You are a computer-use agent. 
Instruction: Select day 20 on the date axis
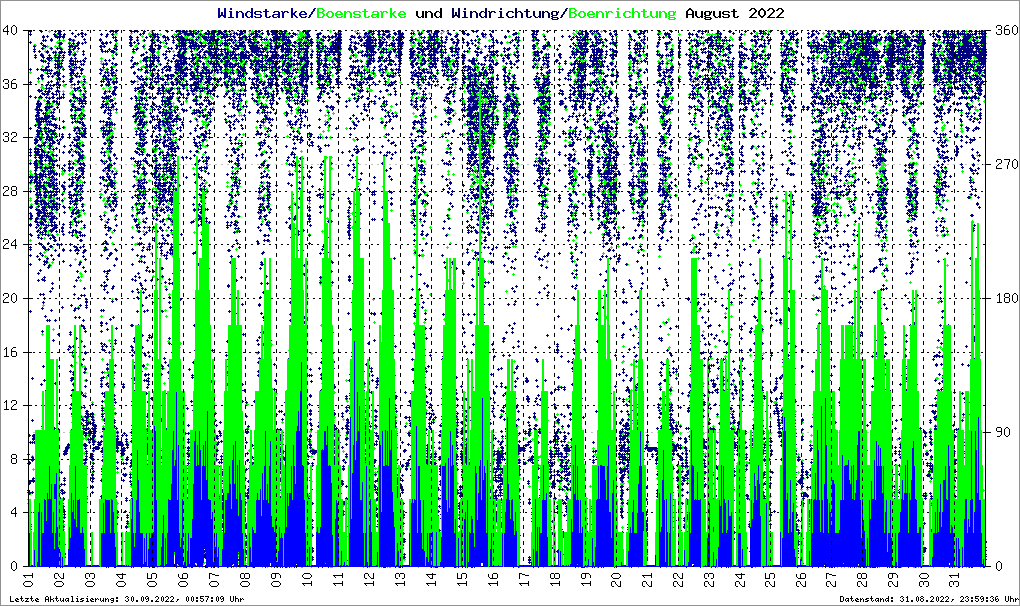616,579
